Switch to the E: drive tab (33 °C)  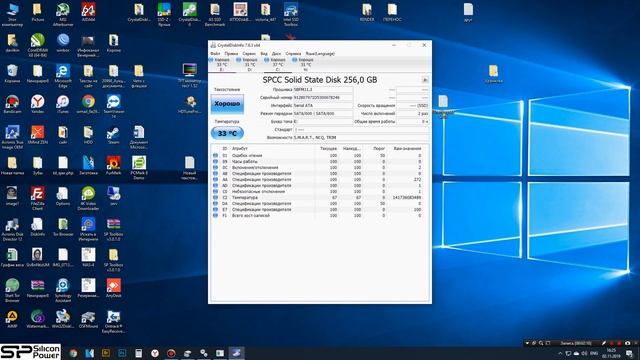pos(222,65)
